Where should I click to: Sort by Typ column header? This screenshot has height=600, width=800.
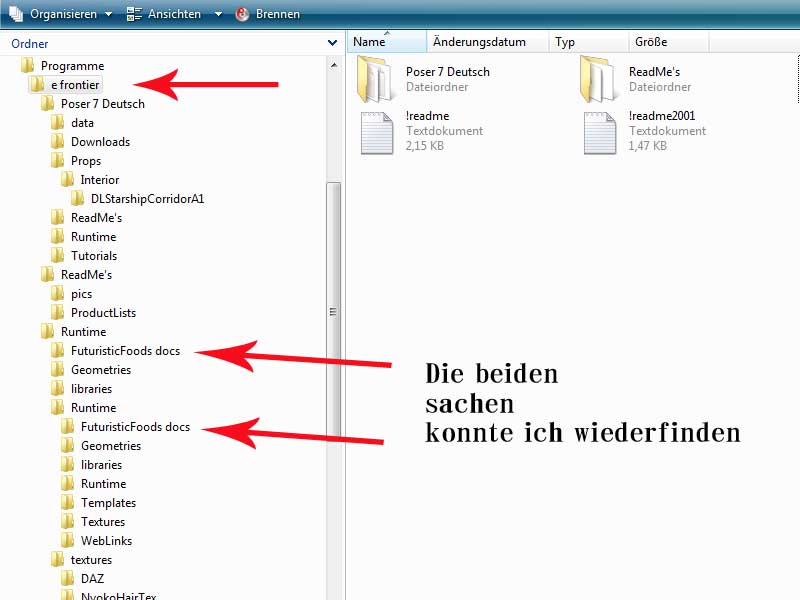tap(589, 42)
